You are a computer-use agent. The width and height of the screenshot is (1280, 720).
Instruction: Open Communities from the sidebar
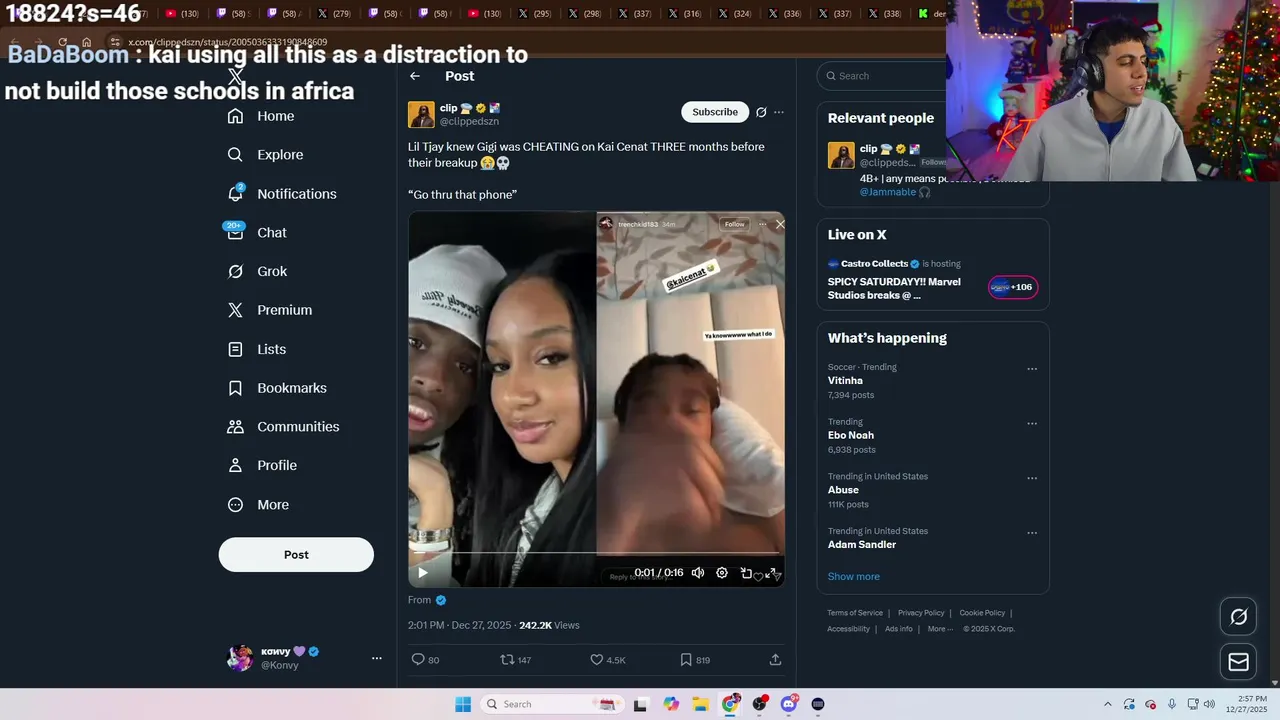283,427
